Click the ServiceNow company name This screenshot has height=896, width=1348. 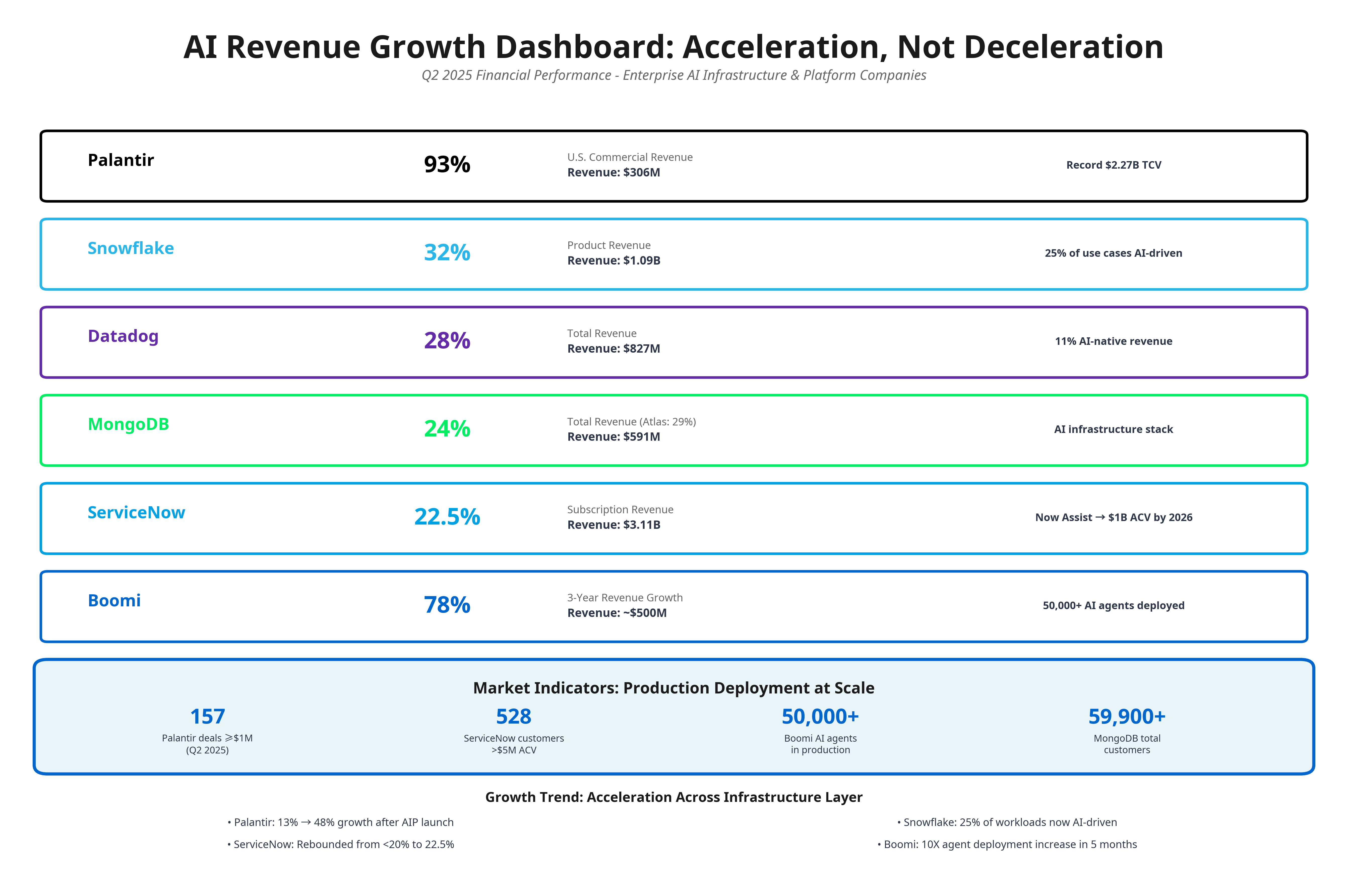(136, 512)
